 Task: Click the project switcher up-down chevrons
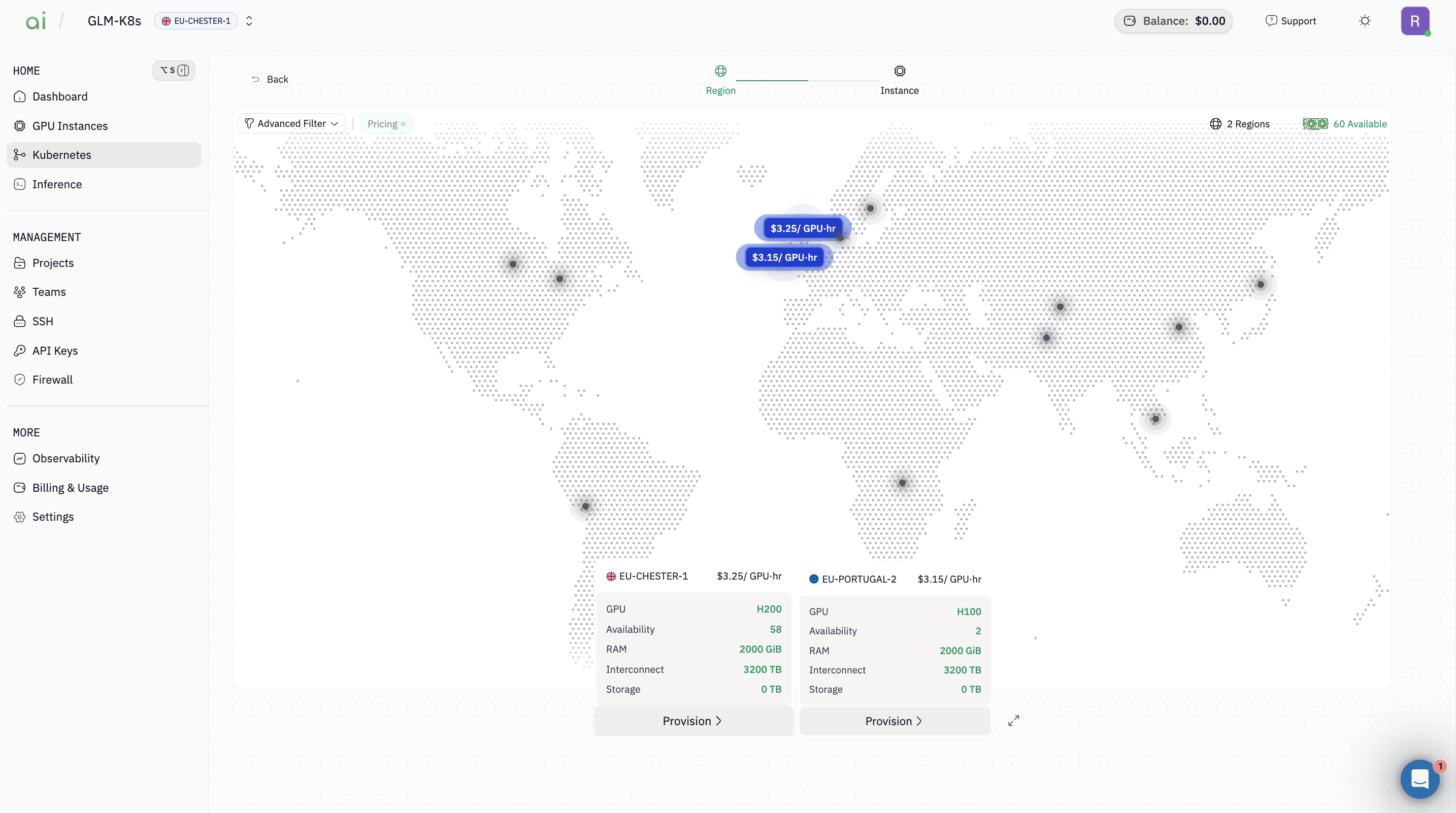click(249, 21)
